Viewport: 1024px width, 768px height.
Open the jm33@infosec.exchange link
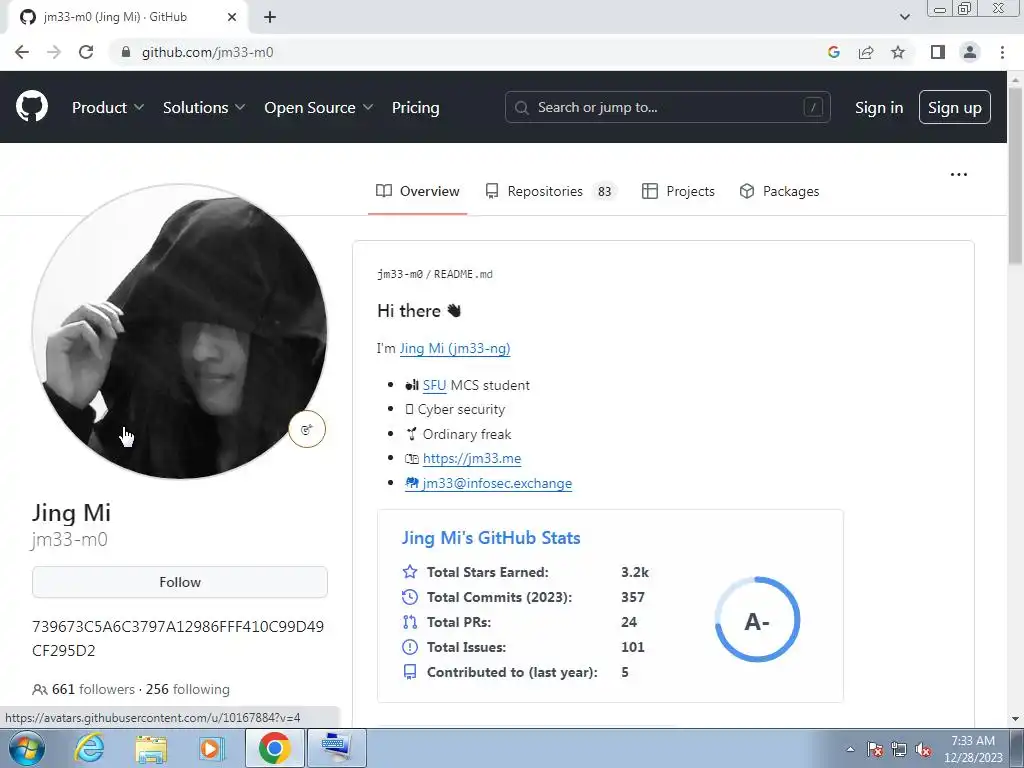488,483
